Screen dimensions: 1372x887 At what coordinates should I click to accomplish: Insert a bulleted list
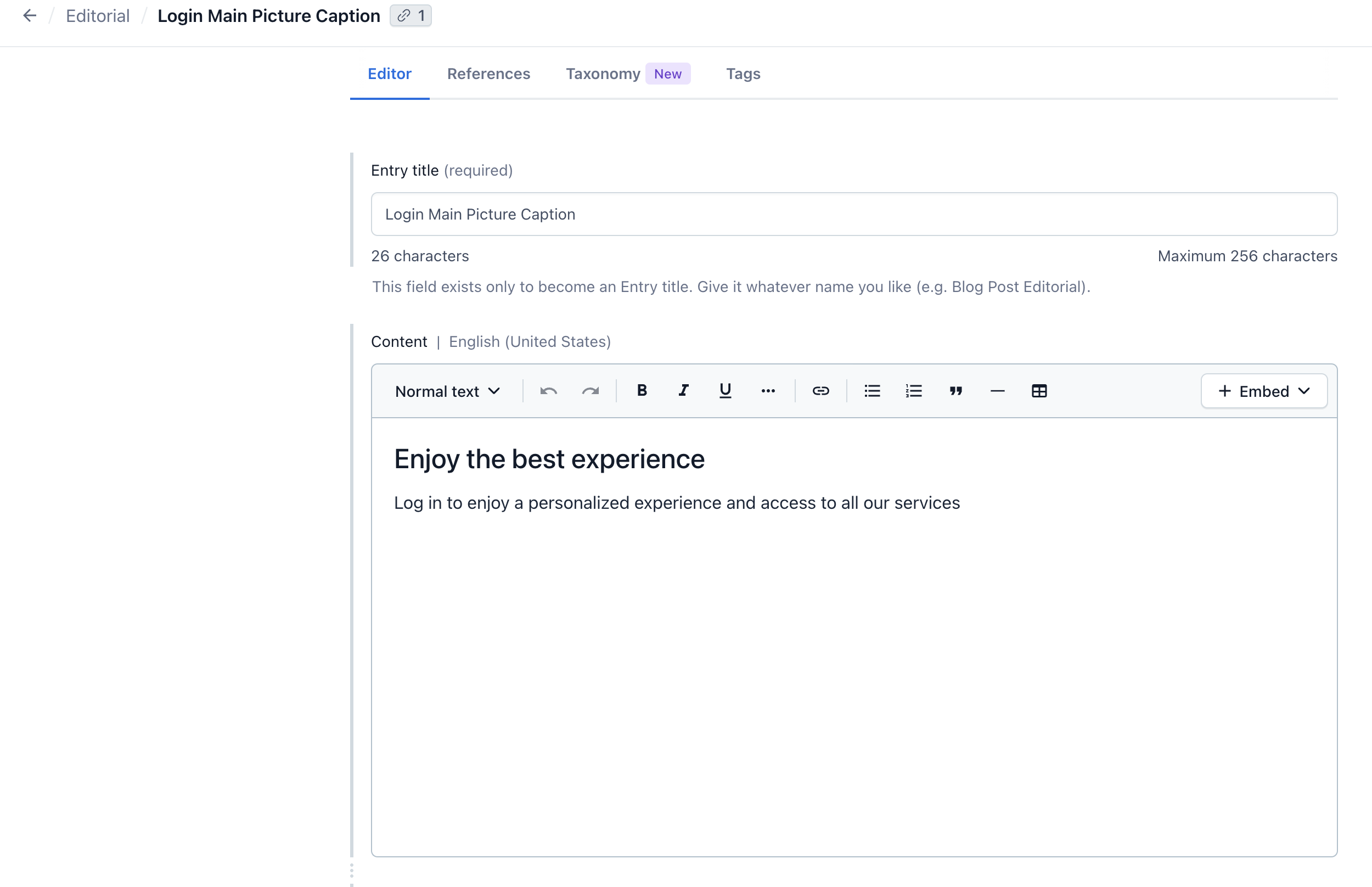[x=872, y=391]
